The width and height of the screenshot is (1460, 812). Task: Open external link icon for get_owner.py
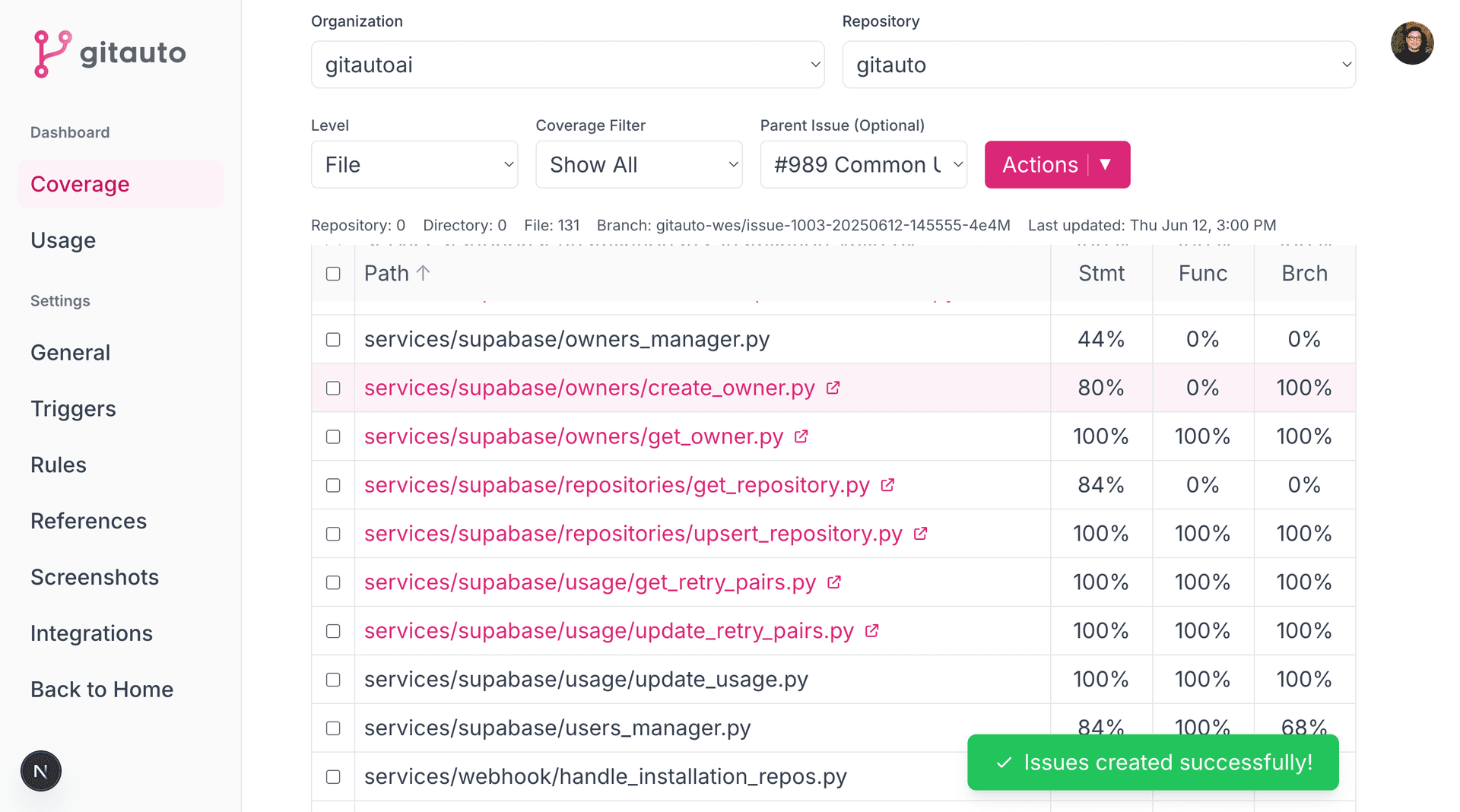coord(801,436)
